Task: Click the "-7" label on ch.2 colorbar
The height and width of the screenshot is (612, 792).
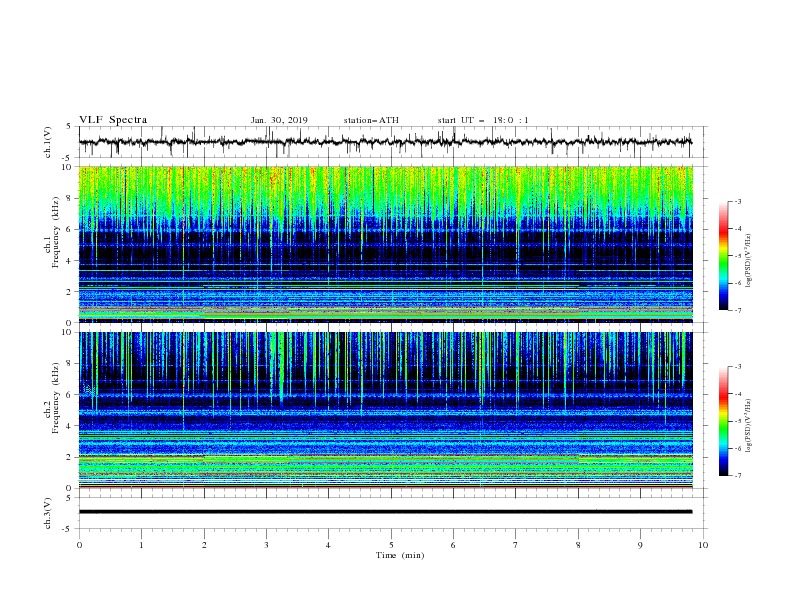Action: click(x=737, y=476)
